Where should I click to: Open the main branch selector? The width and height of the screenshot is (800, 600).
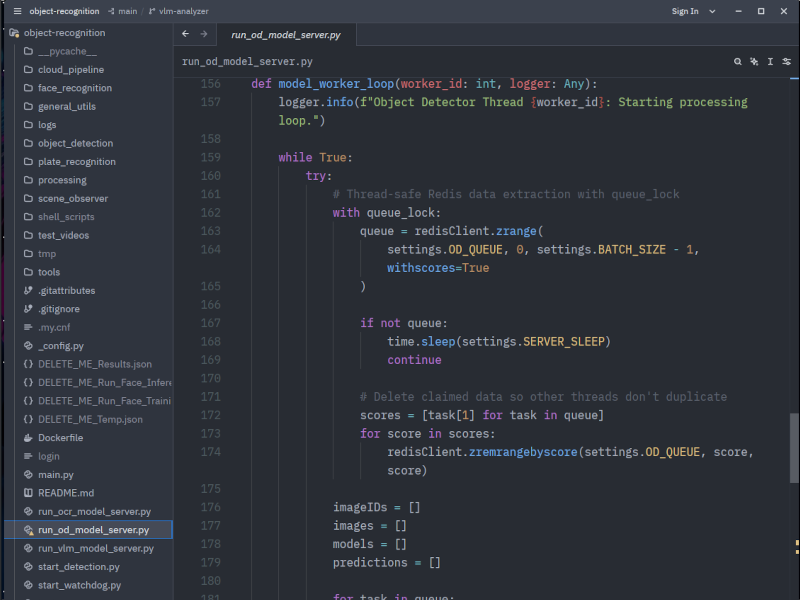[122, 11]
